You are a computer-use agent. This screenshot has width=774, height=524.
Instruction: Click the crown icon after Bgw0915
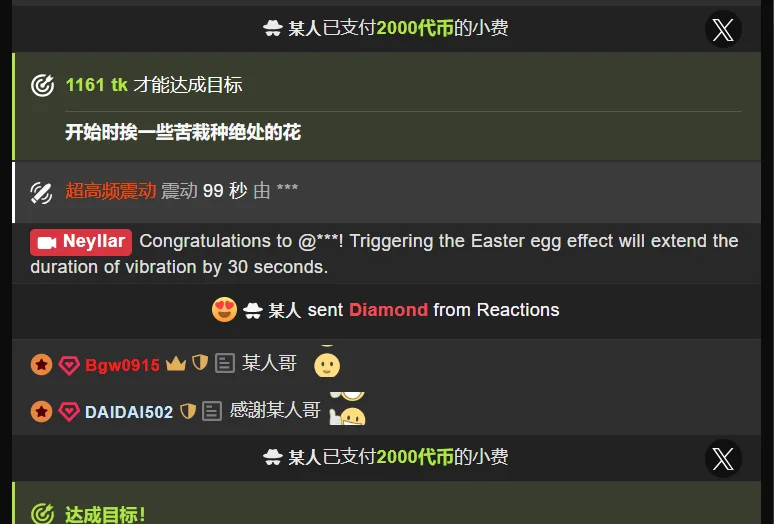176,364
